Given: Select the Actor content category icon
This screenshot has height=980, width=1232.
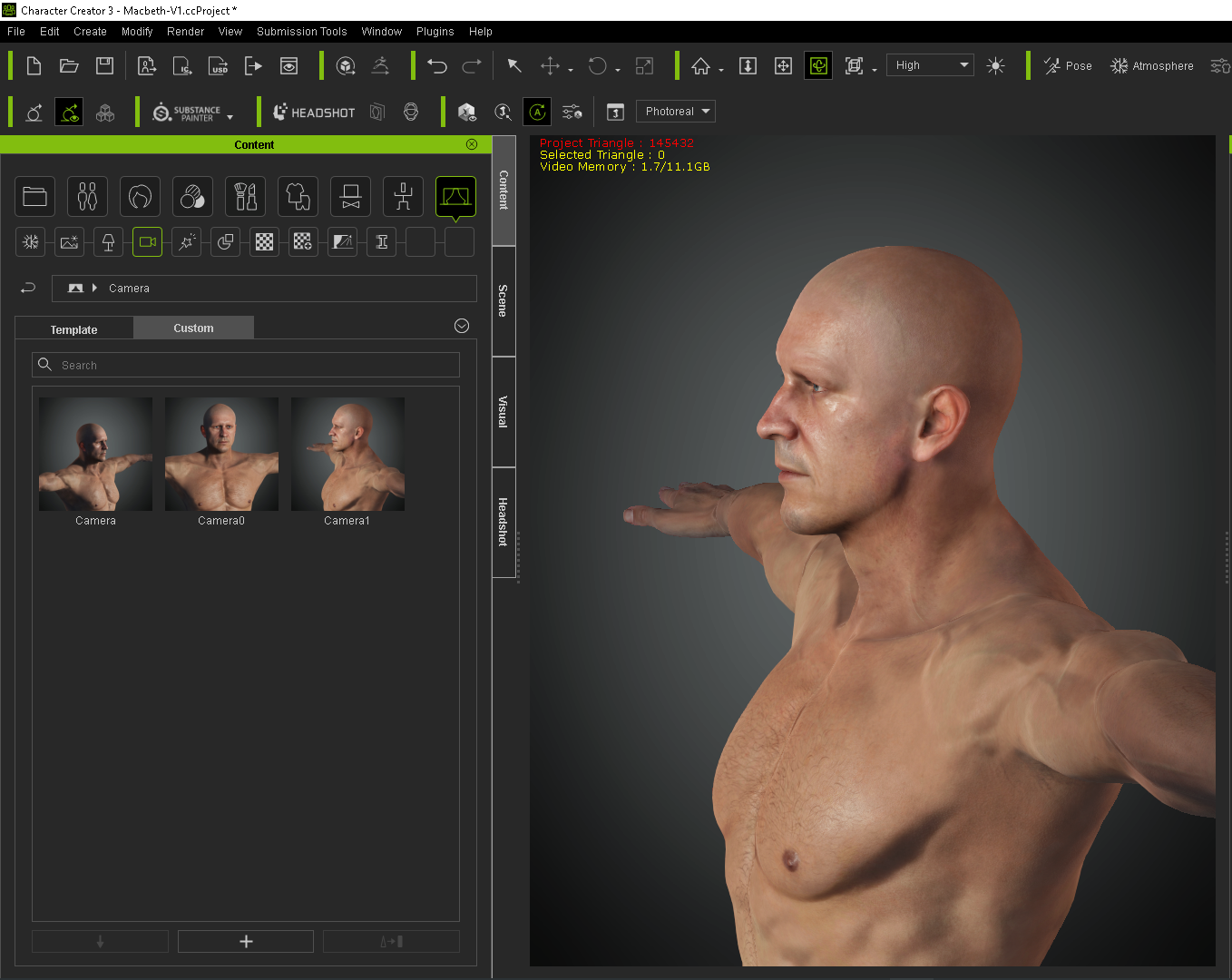Looking at the screenshot, I should click(87, 196).
